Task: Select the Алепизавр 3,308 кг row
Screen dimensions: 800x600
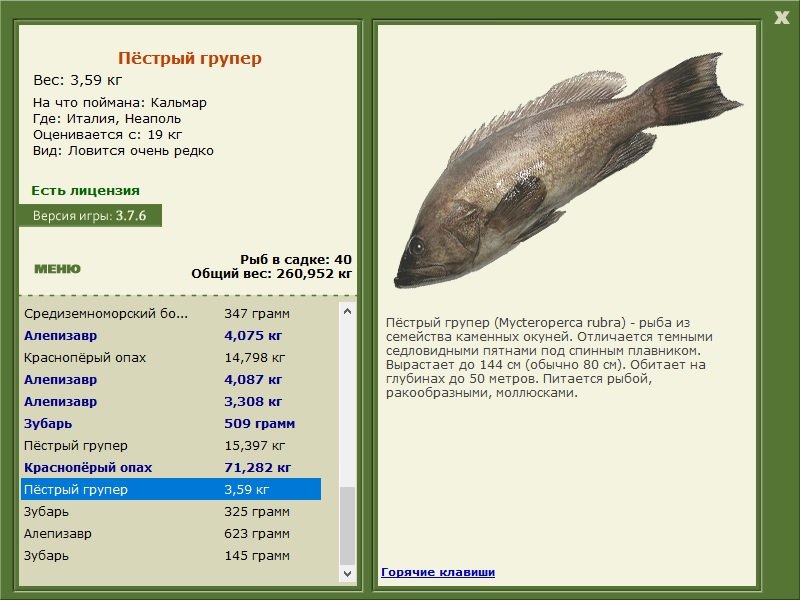Action: tap(171, 401)
